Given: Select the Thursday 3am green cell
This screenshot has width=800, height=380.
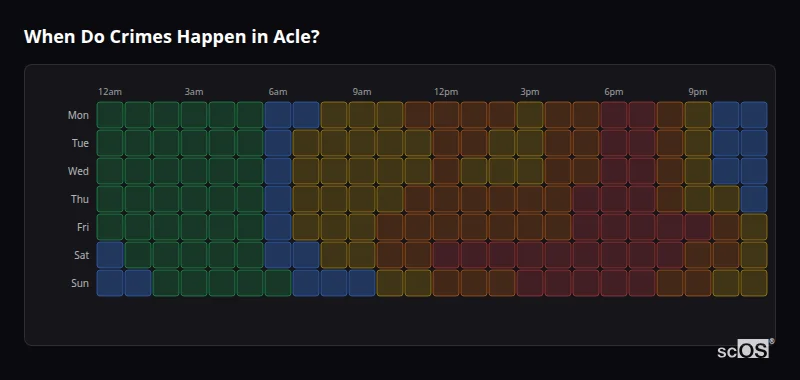Looking at the screenshot, I should [194, 199].
